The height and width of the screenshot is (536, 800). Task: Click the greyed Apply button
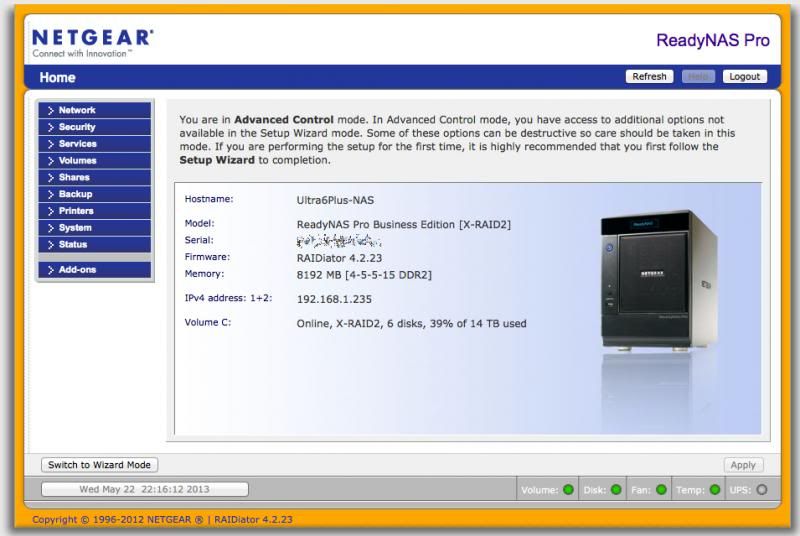click(743, 465)
